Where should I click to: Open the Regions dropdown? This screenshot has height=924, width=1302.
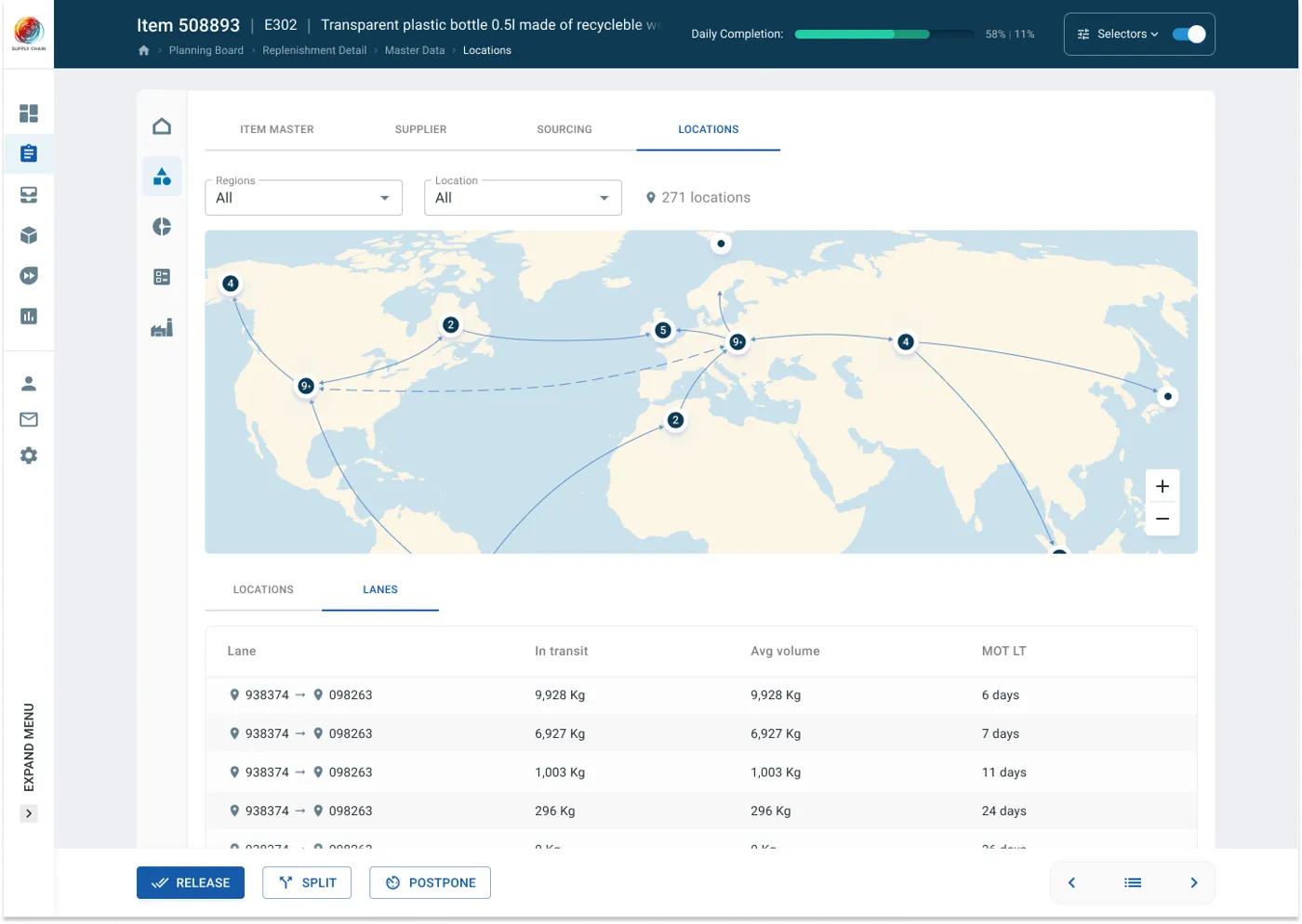coord(303,198)
